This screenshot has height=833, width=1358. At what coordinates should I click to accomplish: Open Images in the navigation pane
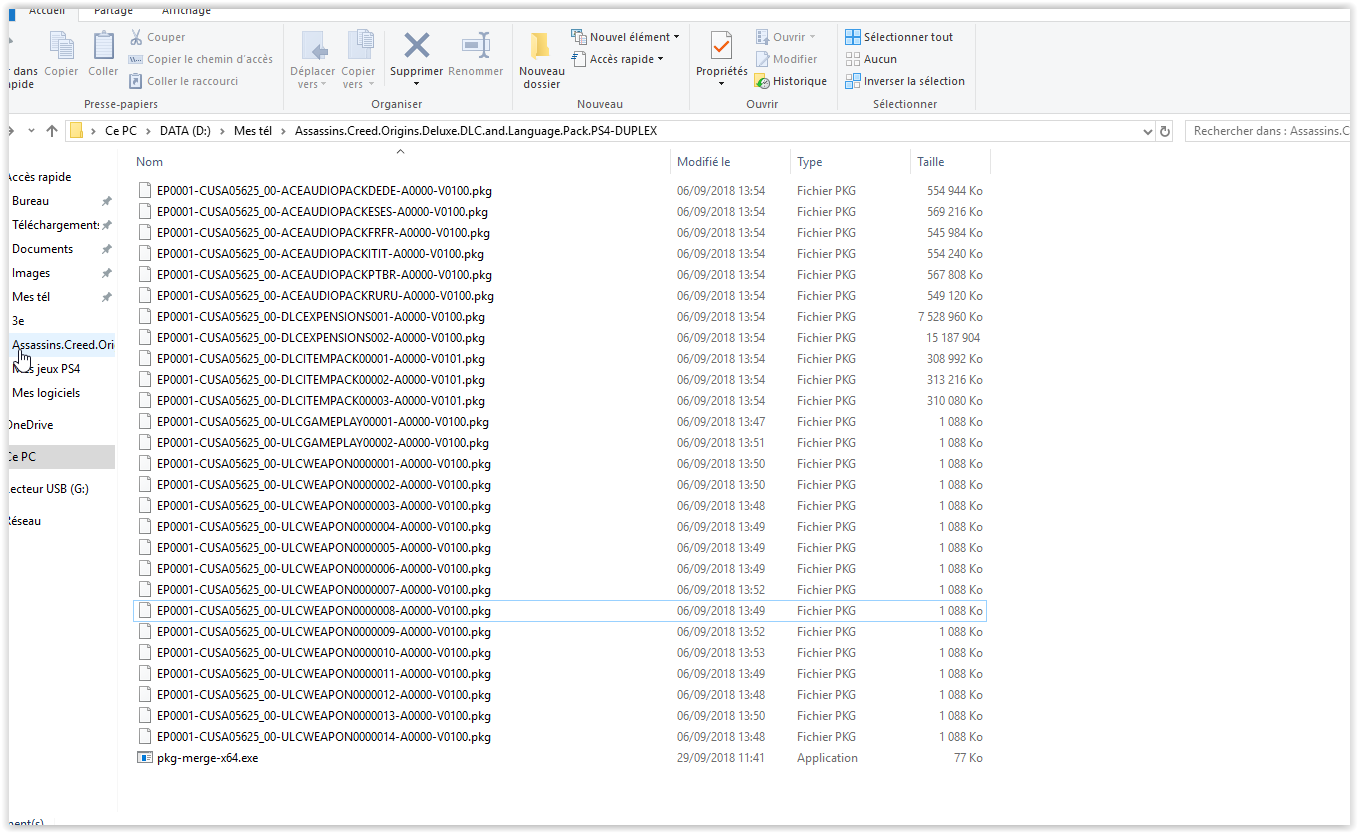point(31,273)
